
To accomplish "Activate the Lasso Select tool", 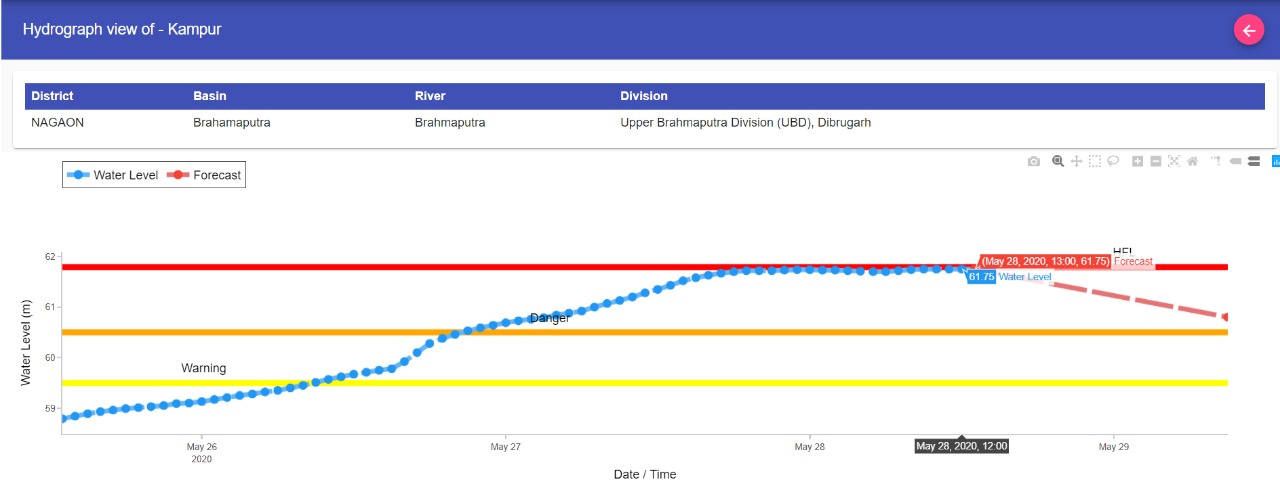I will point(1113,161).
